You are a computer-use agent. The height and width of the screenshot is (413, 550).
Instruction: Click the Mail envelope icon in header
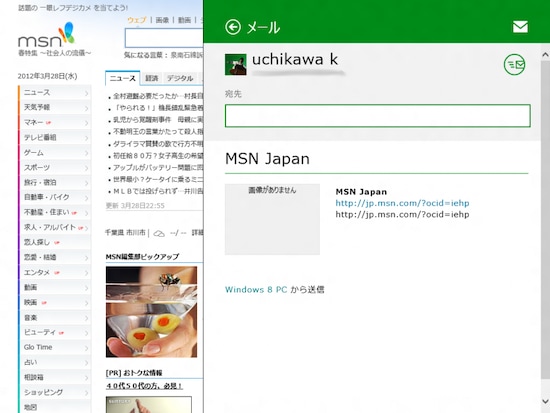520,27
